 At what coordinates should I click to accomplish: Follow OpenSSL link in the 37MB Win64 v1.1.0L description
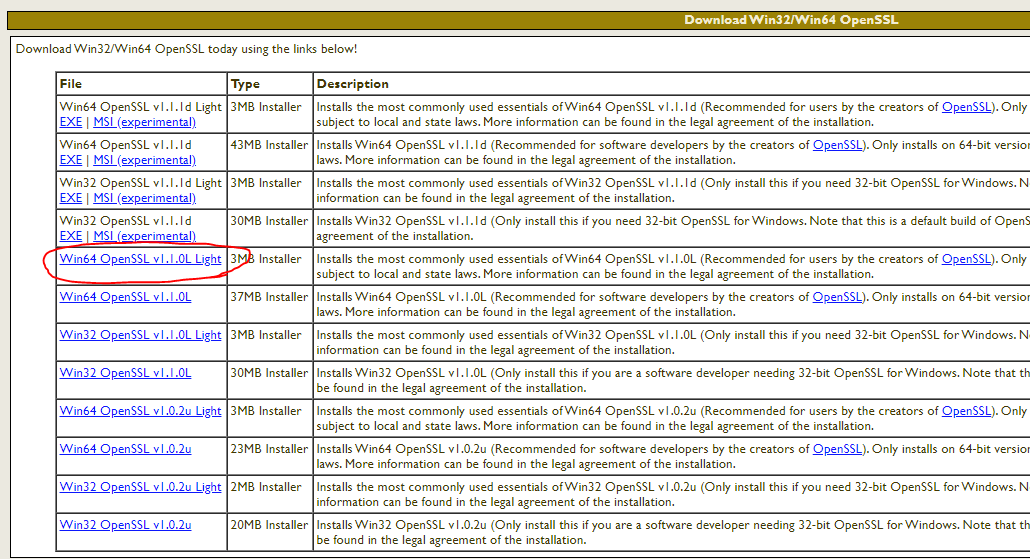[838, 297]
